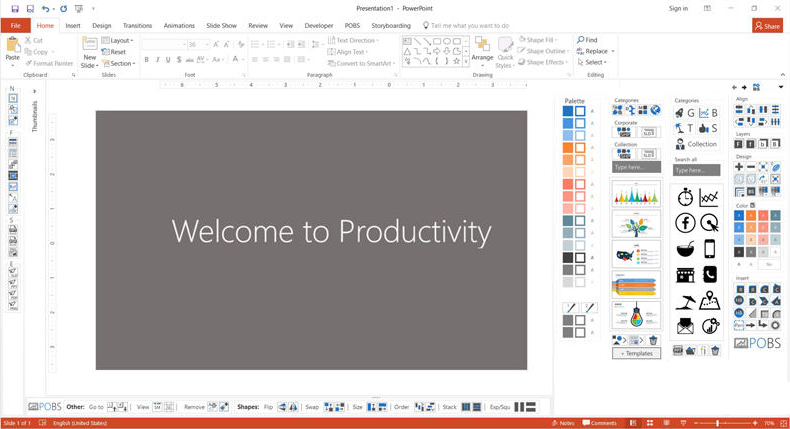Switch to the Insert tab
Image resolution: width=790 pixels, height=429 pixels.
73,25
